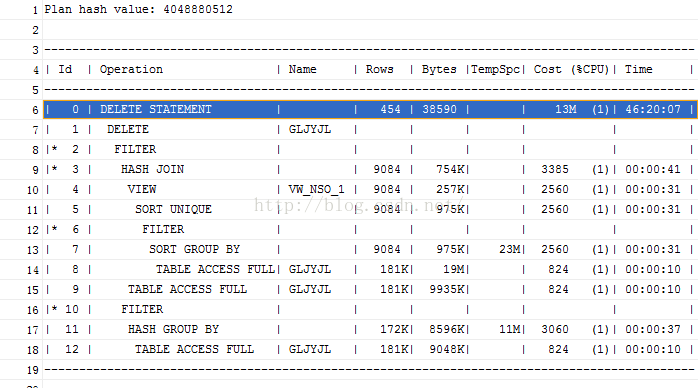Click line number 19 in the gutter
The height and width of the screenshot is (388, 698).
tap(32, 371)
